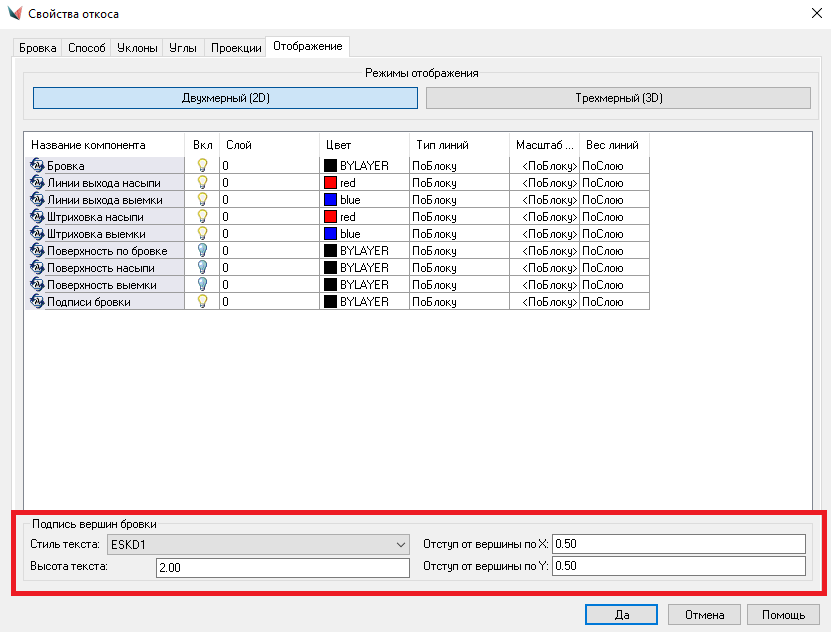Screen dimensions: 831x632
Task: Click the icon beside Поверхность по бровке
Action: (38, 251)
